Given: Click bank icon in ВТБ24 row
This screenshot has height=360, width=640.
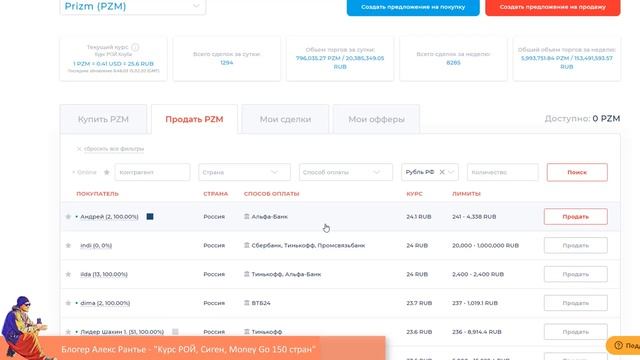Looking at the screenshot, I should (x=247, y=303).
